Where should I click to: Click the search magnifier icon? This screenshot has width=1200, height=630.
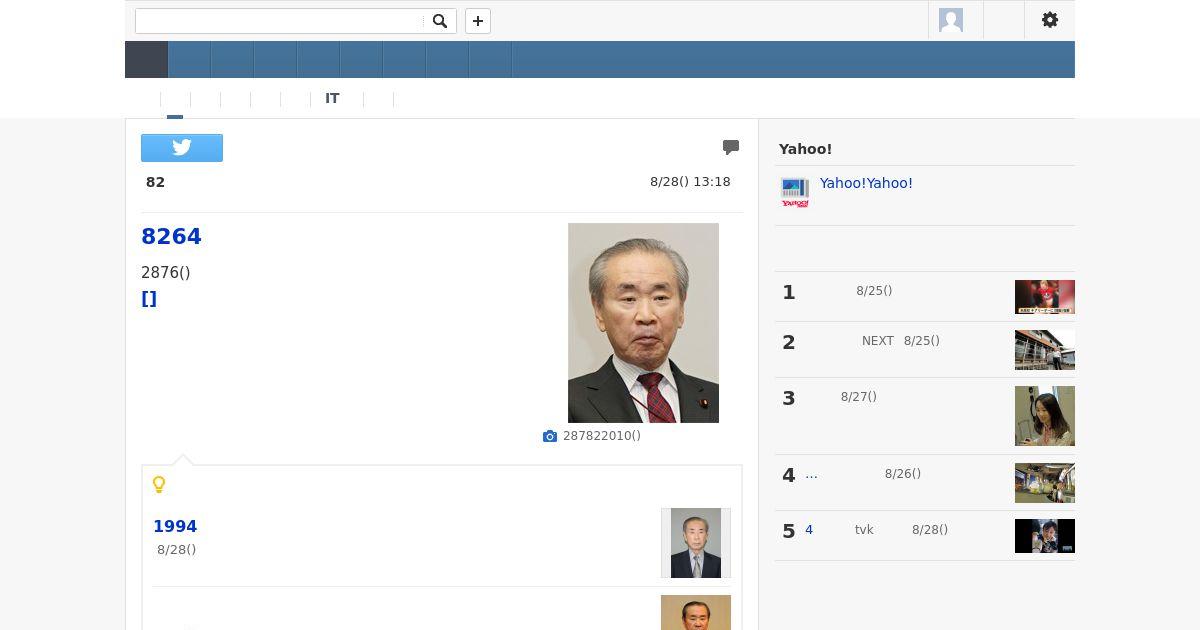tap(440, 21)
